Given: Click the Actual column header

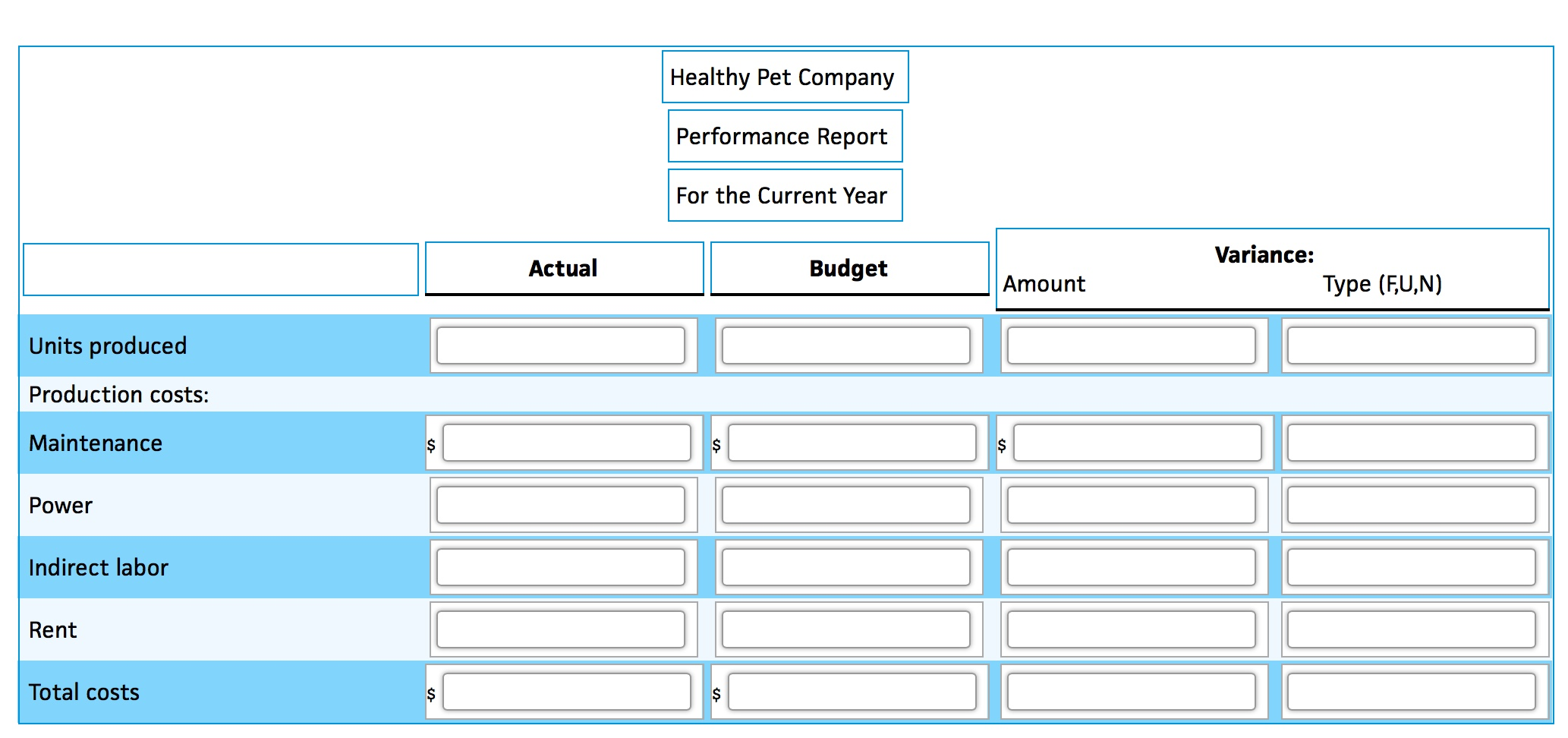Looking at the screenshot, I should click(565, 269).
